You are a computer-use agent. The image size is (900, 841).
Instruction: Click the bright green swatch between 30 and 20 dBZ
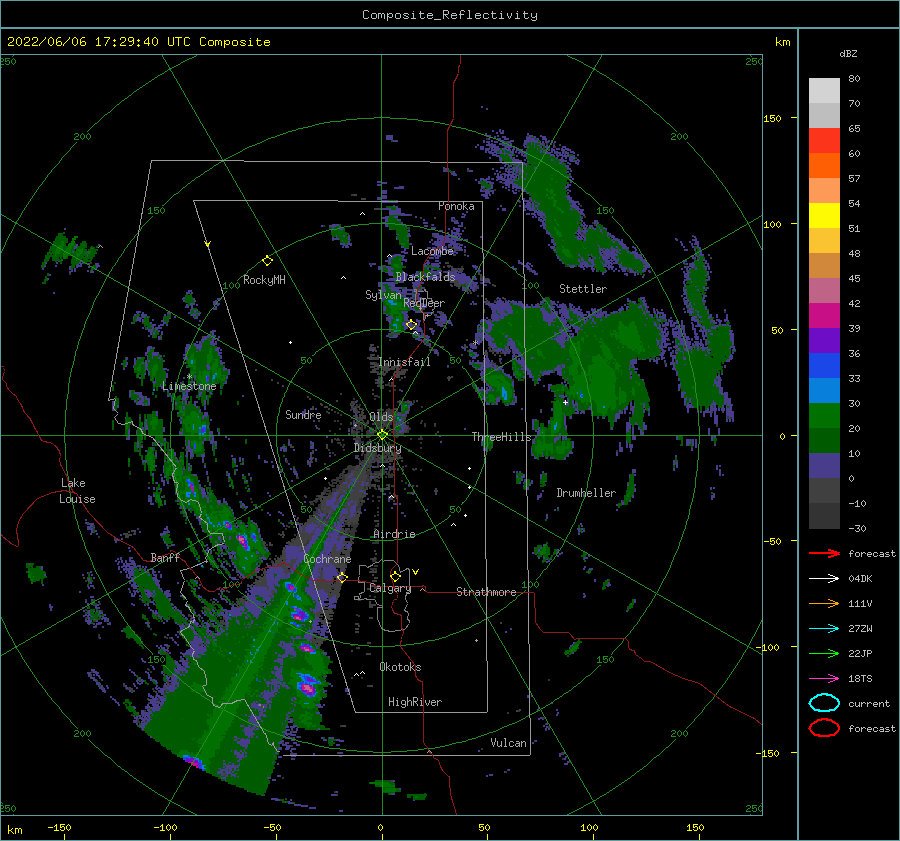[824, 416]
